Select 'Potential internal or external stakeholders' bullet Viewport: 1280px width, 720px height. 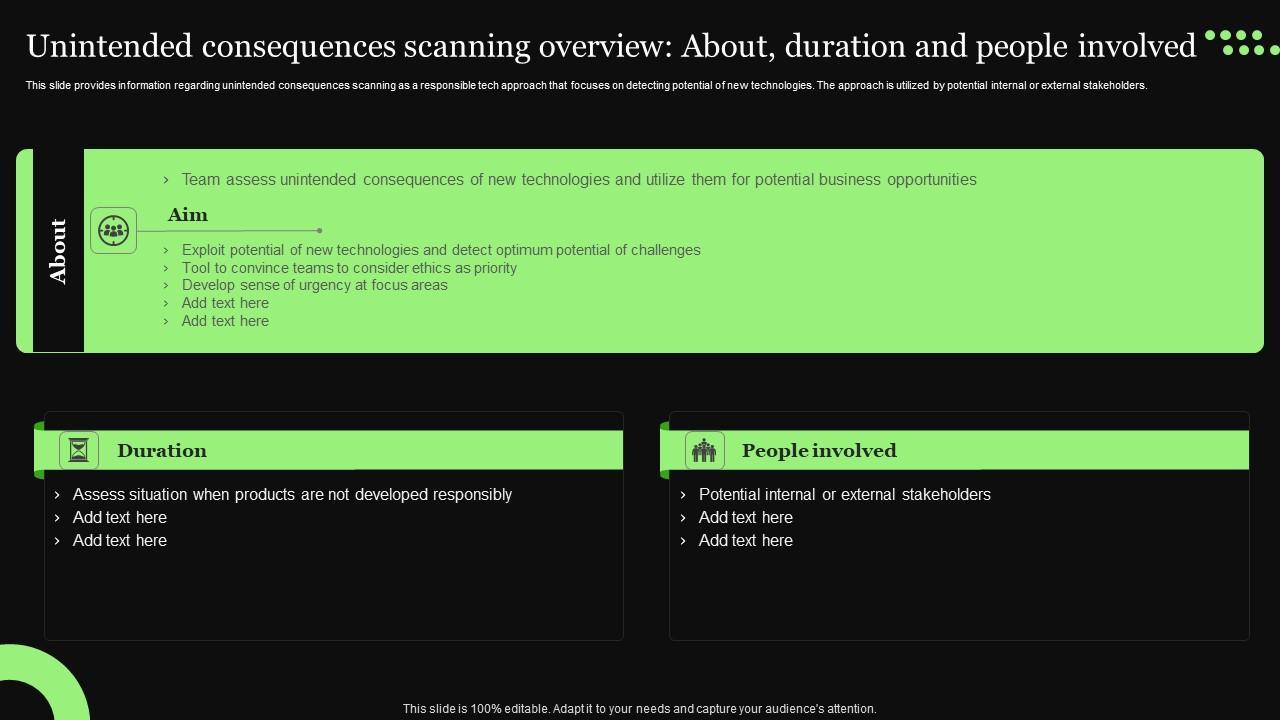tap(844, 495)
